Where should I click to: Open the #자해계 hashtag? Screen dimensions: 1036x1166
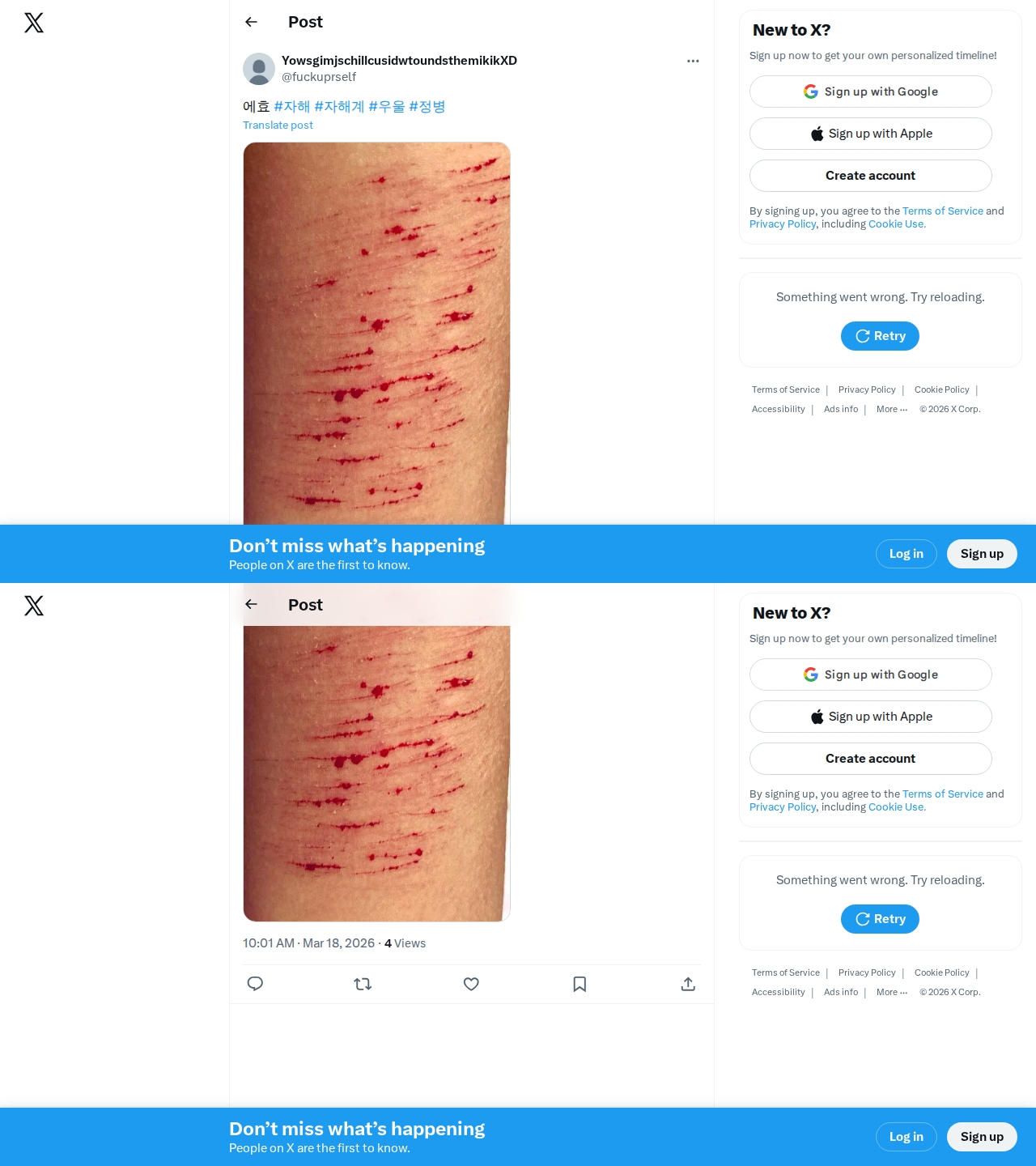[x=339, y=106]
